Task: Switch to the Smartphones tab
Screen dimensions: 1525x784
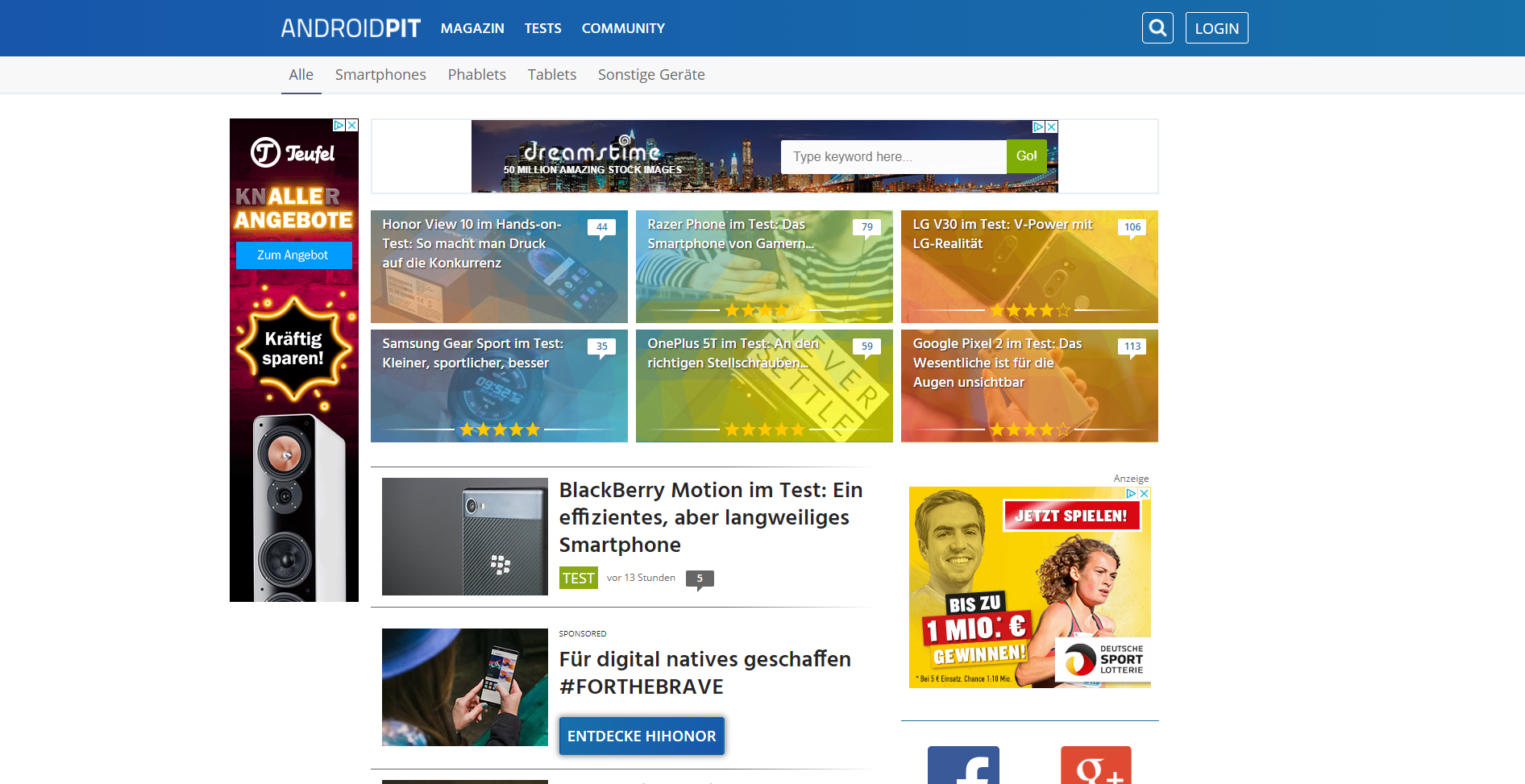Action: click(380, 75)
